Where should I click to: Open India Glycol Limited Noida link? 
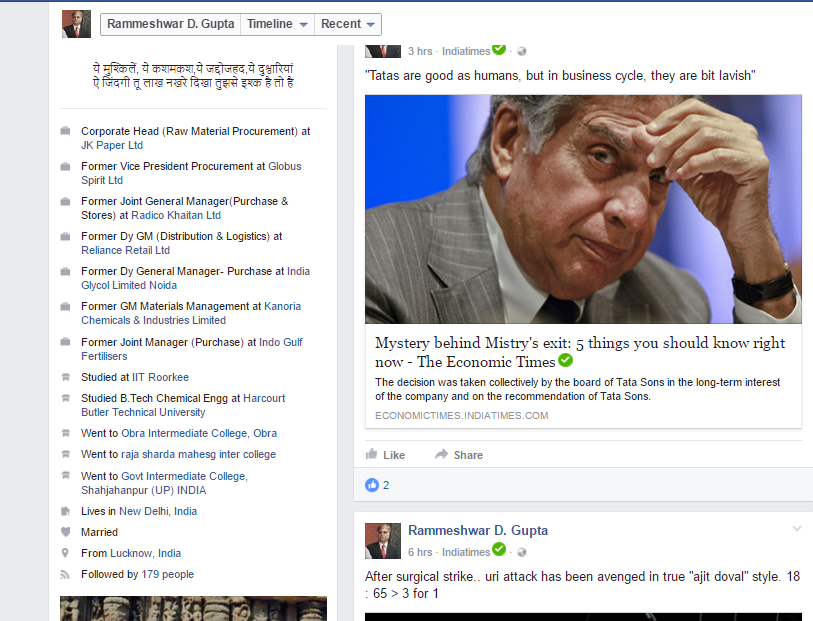[195, 278]
